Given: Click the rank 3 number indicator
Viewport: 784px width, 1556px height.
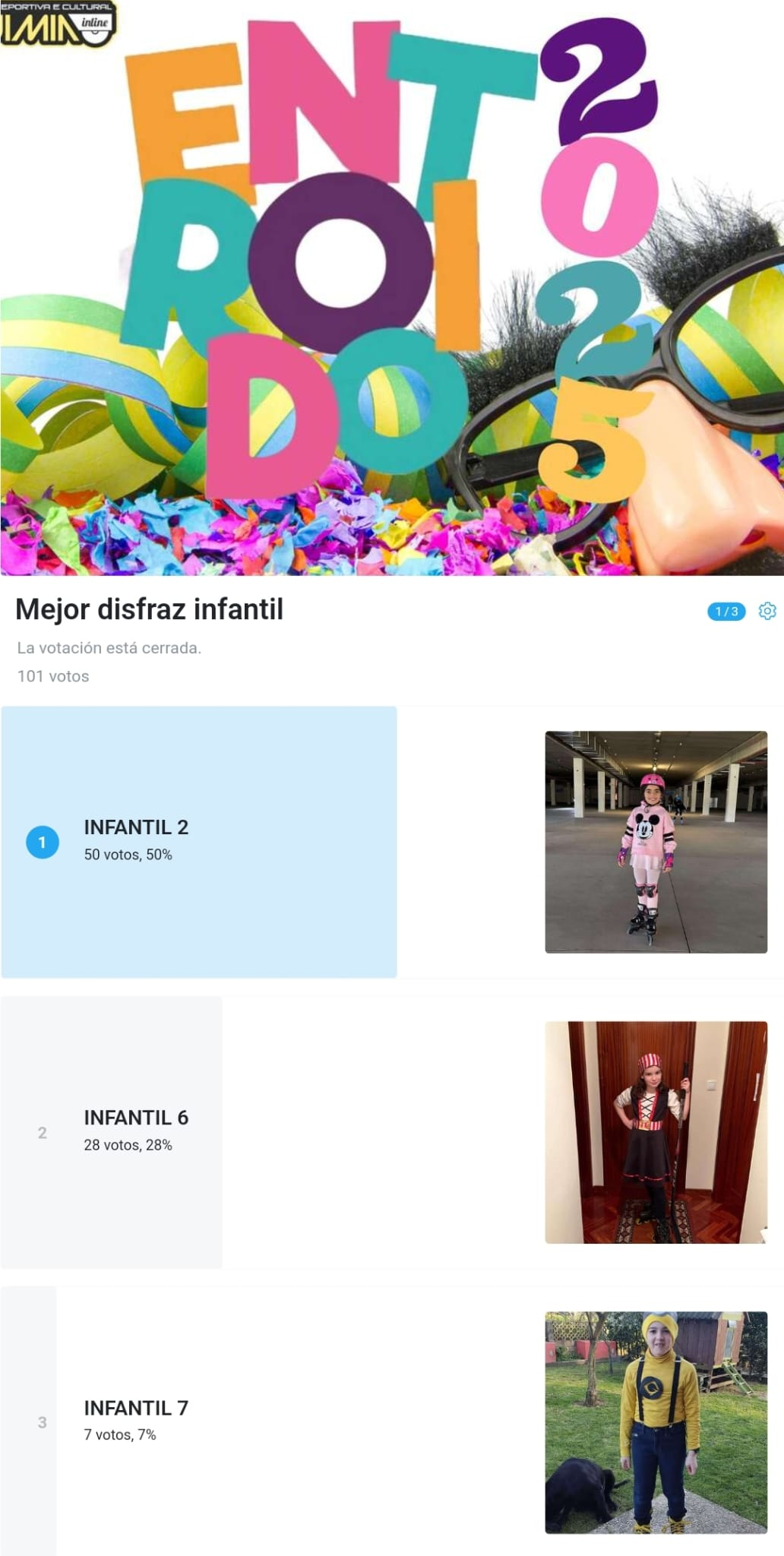Looking at the screenshot, I should 43,1422.
